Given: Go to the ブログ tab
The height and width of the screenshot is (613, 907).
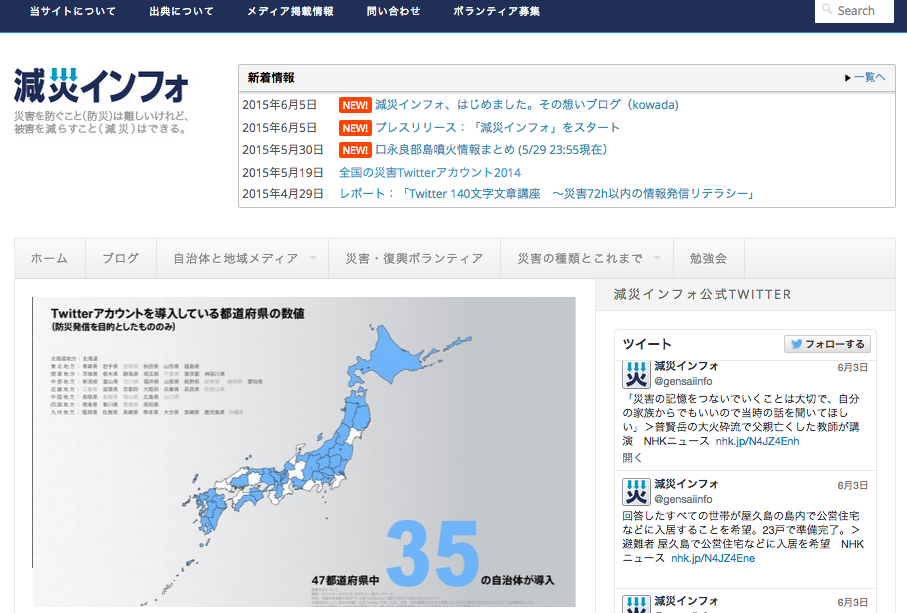Looking at the screenshot, I should (x=121, y=259).
